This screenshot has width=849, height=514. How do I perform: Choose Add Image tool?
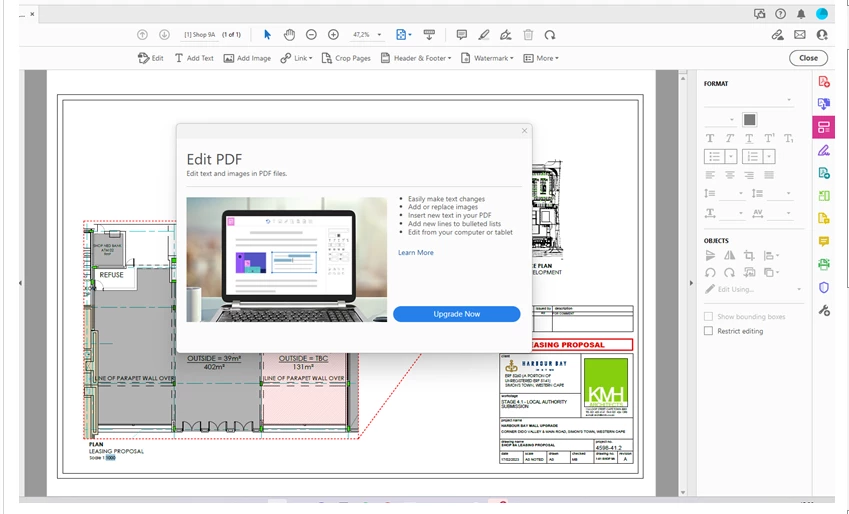point(247,58)
